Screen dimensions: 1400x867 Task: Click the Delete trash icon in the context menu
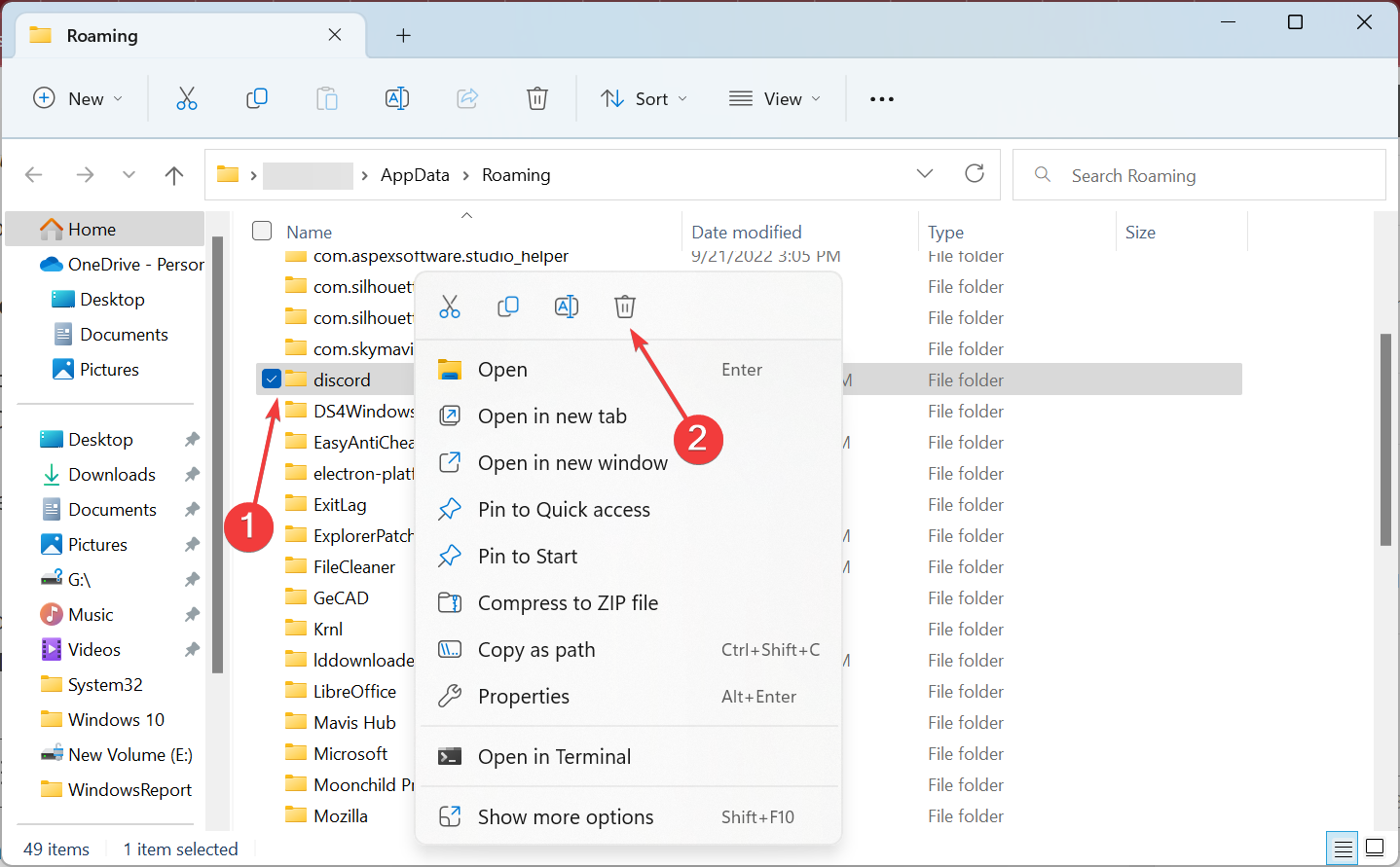coord(625,307)
